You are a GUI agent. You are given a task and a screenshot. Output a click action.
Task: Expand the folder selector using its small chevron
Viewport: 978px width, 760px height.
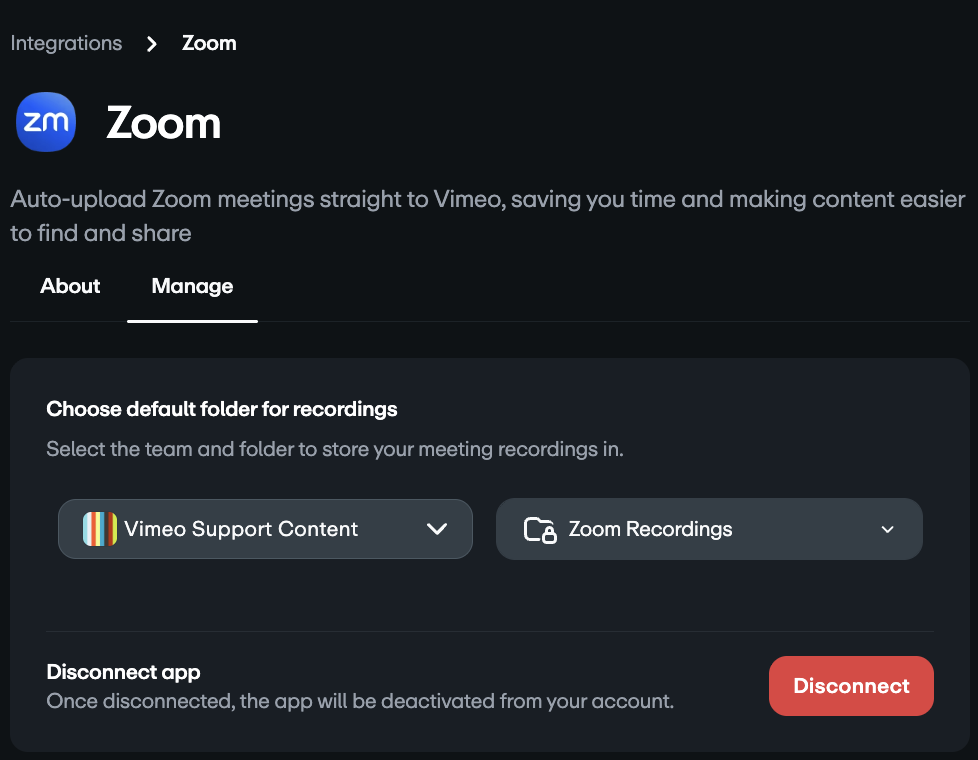887,530
